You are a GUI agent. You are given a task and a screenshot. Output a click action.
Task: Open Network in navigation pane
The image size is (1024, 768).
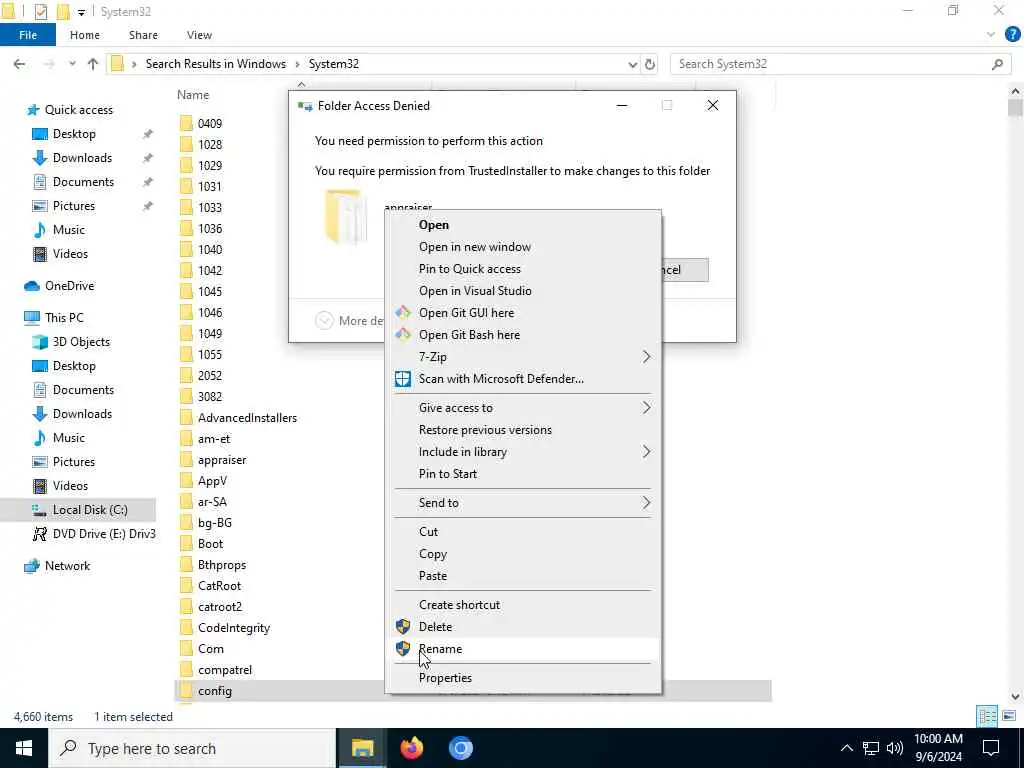[x=67, y=566]
